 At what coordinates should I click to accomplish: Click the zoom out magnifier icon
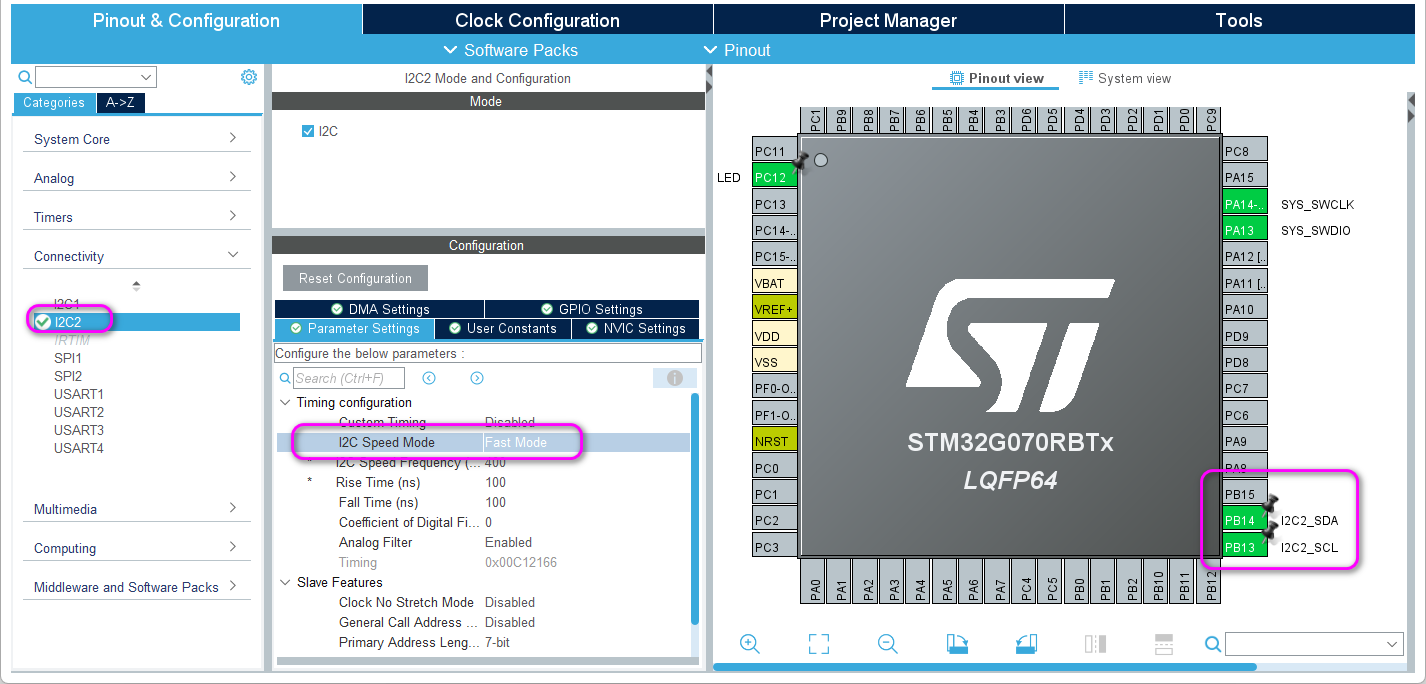887,644
